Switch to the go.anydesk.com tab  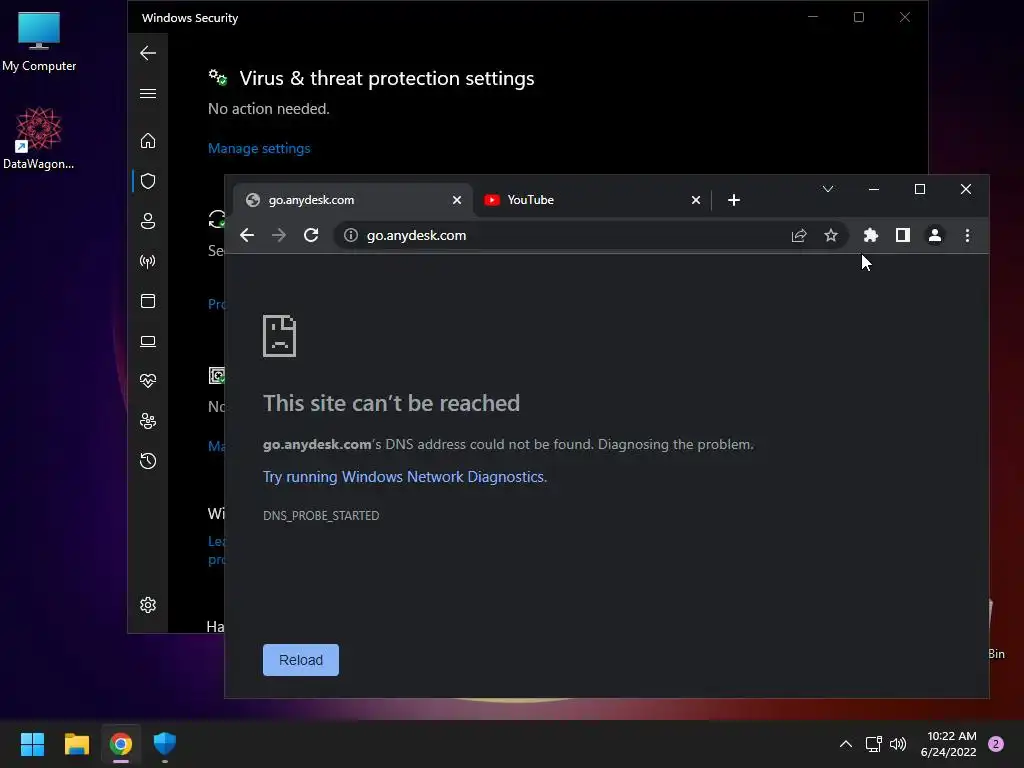pos(353,200)
